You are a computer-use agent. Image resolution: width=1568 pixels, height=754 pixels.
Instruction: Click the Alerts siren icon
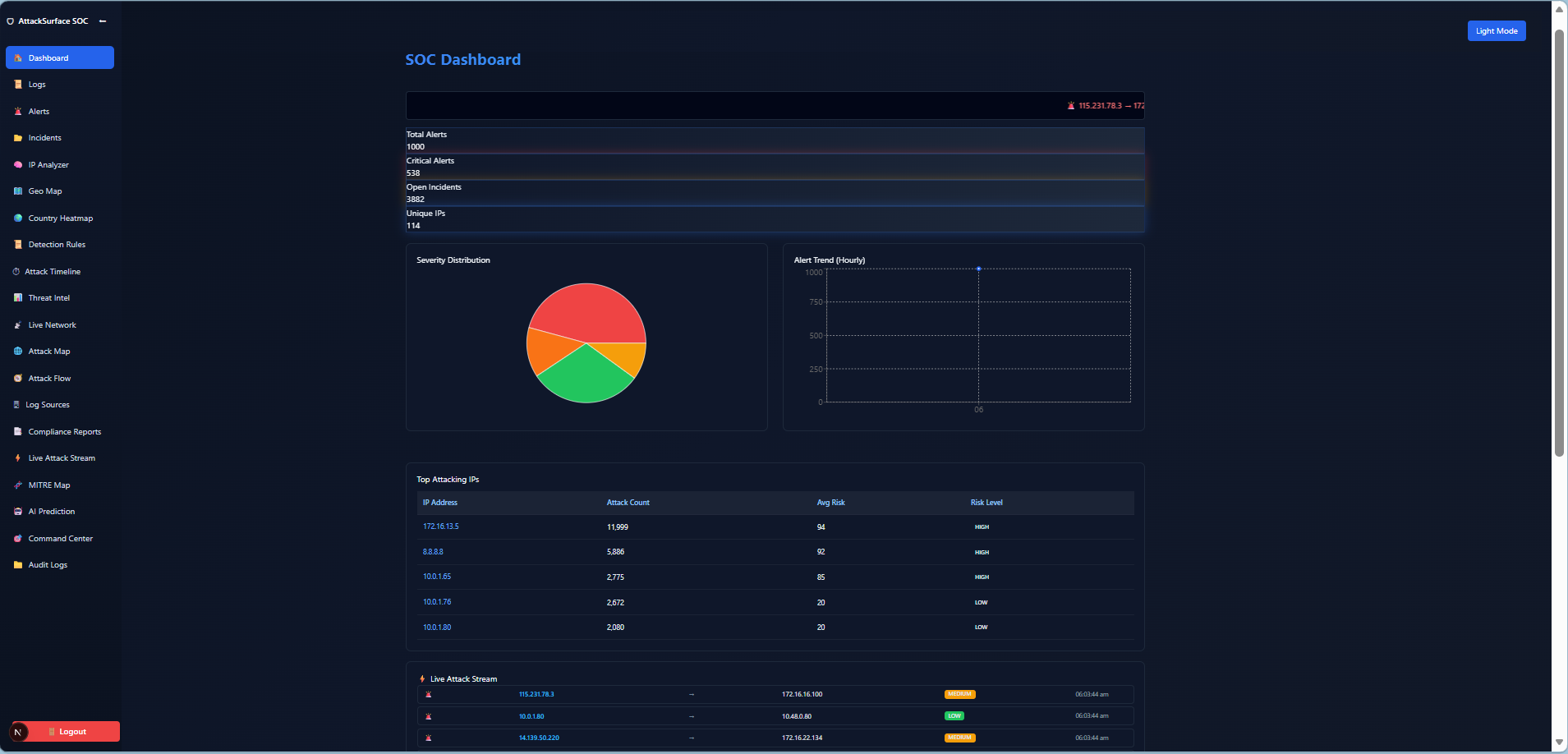pyautogui.click(x=18, y=112)
